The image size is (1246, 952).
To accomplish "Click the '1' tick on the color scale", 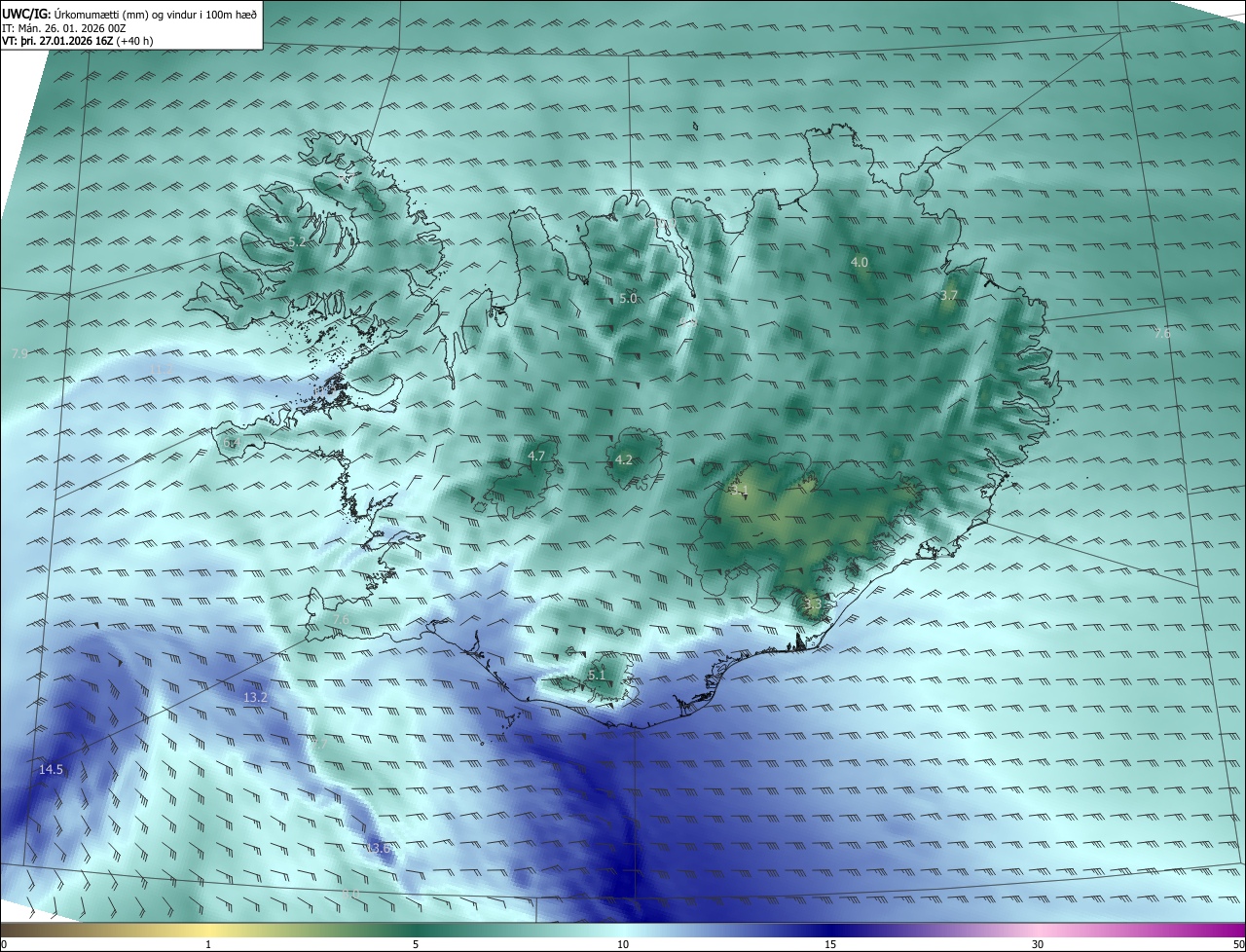I will point(208,944).
